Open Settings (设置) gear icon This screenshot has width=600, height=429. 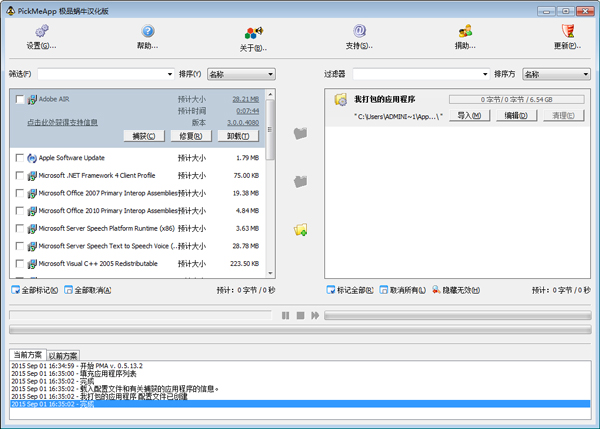[42, 31]
